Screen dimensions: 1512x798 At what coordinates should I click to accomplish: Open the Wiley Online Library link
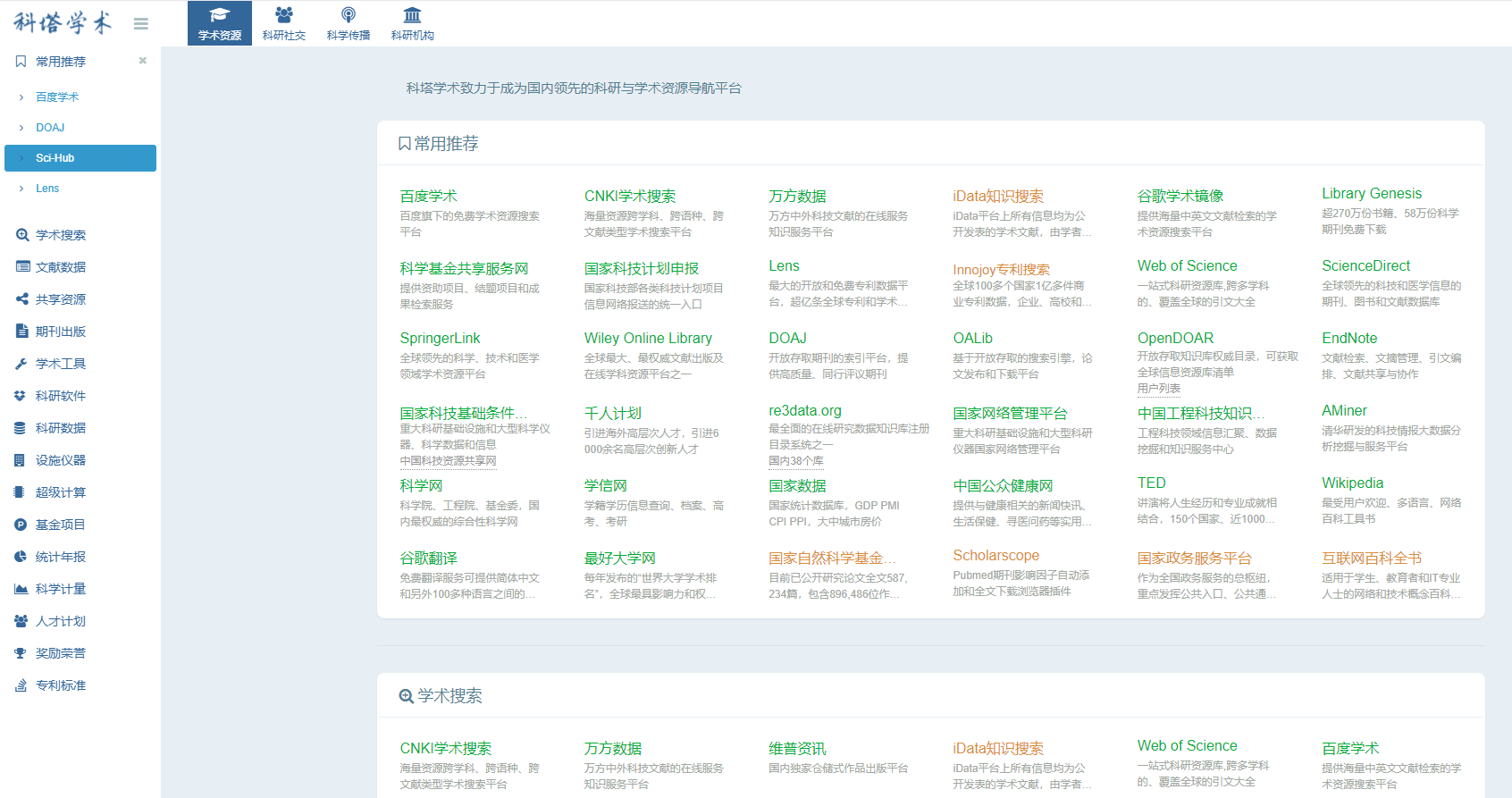pos(648,338)
